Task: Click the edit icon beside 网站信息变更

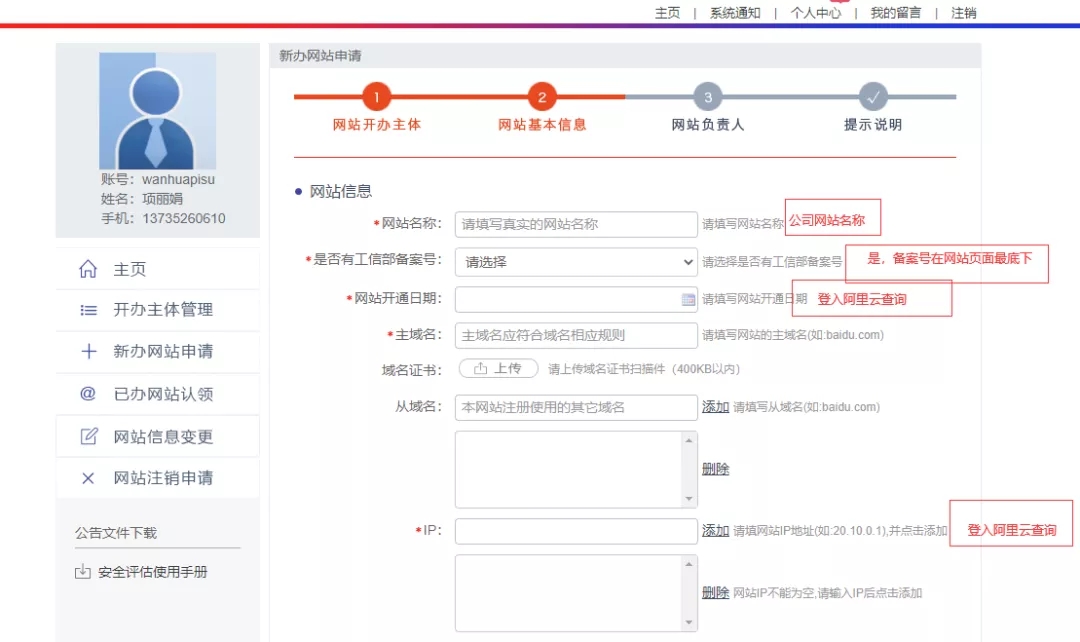Action: [x=88, y=437]
